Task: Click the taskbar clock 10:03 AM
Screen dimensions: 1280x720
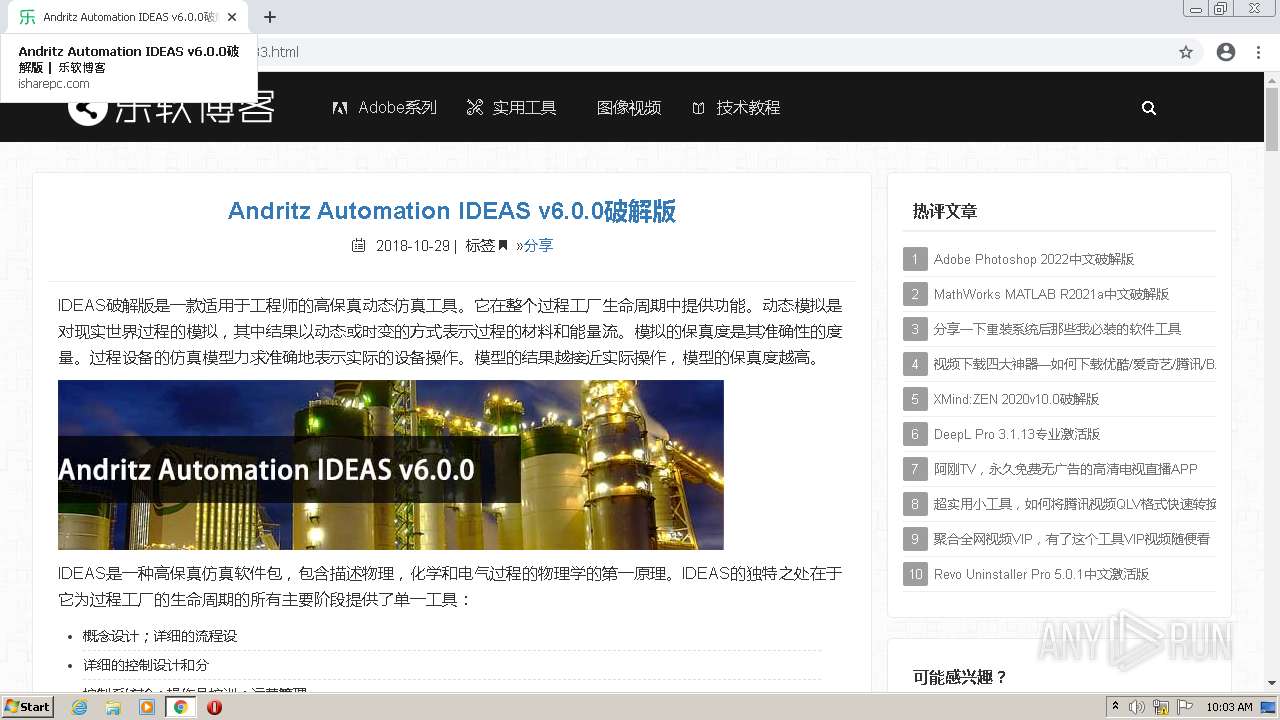Action: tap(1230, 707)
